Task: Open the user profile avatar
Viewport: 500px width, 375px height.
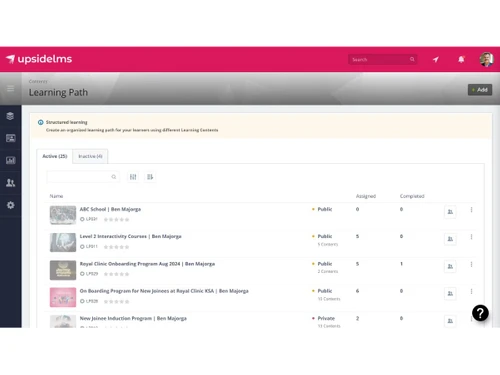Action: [486, 59]
